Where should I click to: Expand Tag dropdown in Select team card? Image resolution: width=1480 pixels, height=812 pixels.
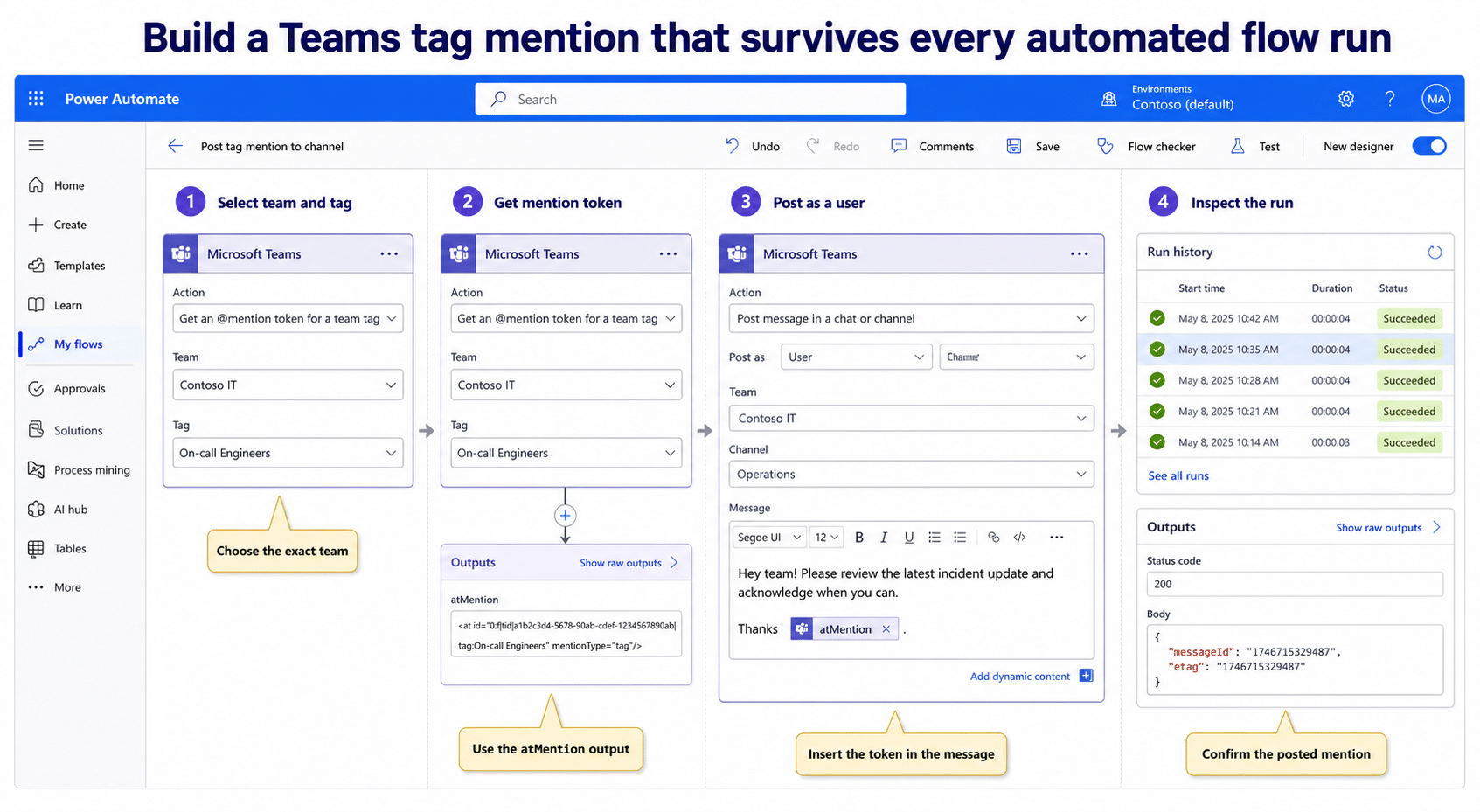(x=288, y=453)
